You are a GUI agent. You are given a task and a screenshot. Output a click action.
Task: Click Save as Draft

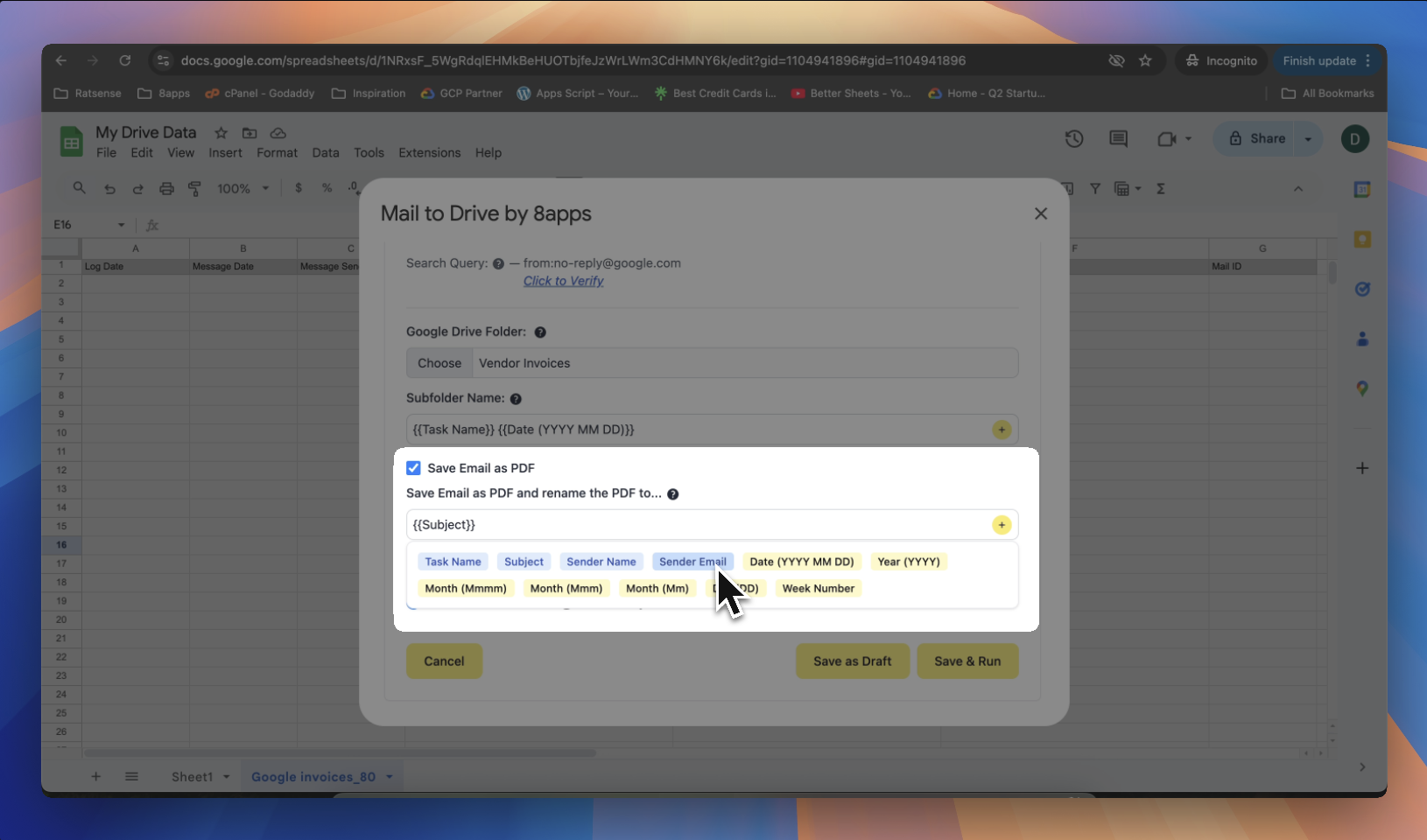pyautogui.click(x=853, y=661)
